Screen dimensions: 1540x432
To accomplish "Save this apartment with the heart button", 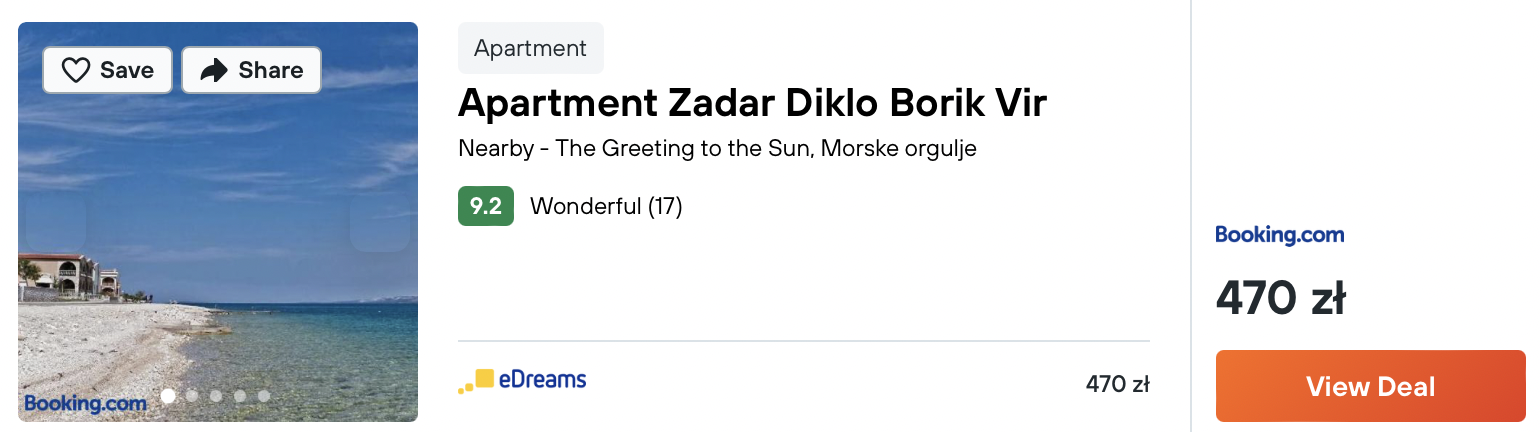I will (108, 70).
